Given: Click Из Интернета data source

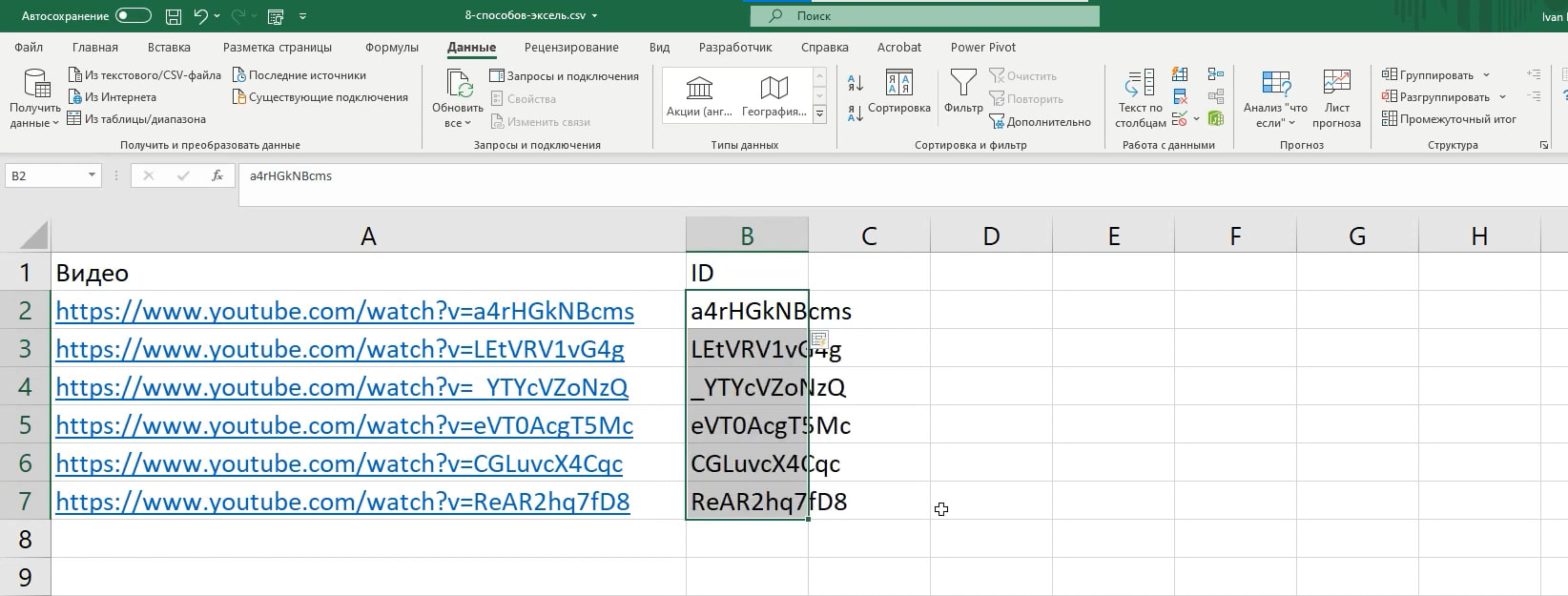Looking at the screenshot, I should (x=113, y=97).
